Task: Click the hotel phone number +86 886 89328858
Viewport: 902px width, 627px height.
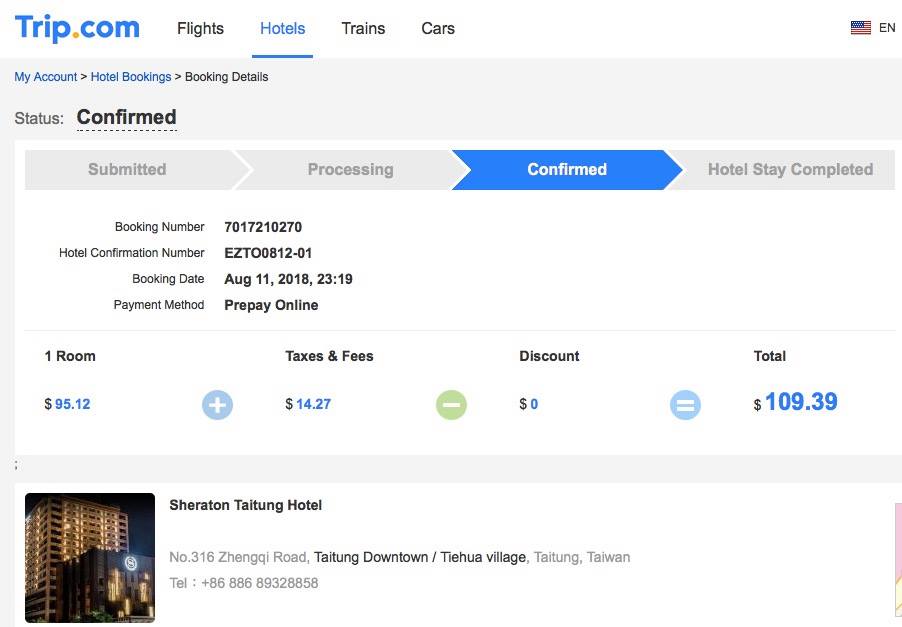Action: click(x=259, y=583)
